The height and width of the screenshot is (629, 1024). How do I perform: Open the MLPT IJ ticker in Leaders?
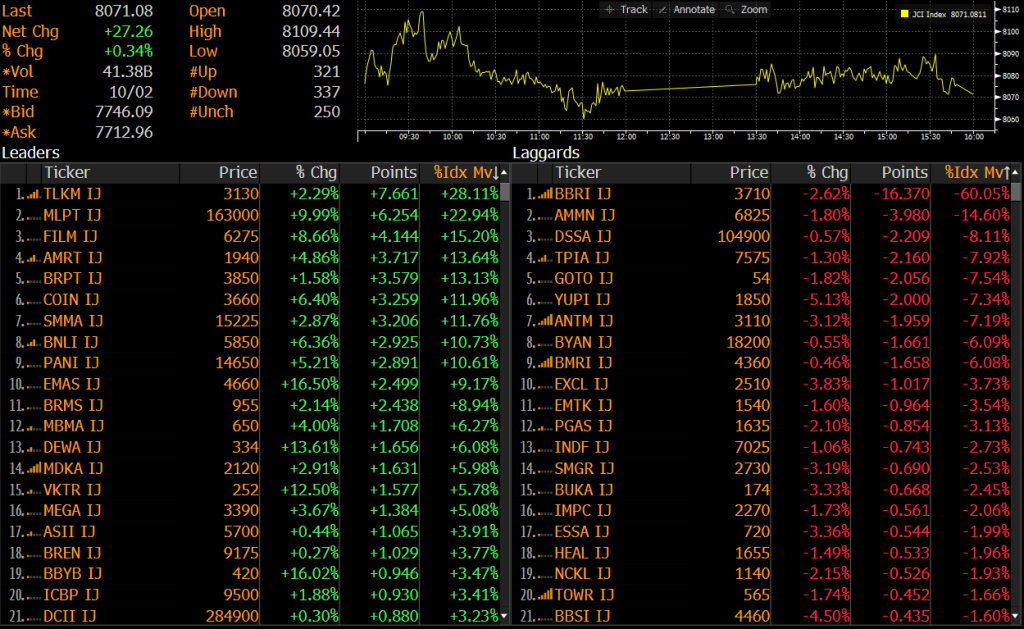[72, 215]
